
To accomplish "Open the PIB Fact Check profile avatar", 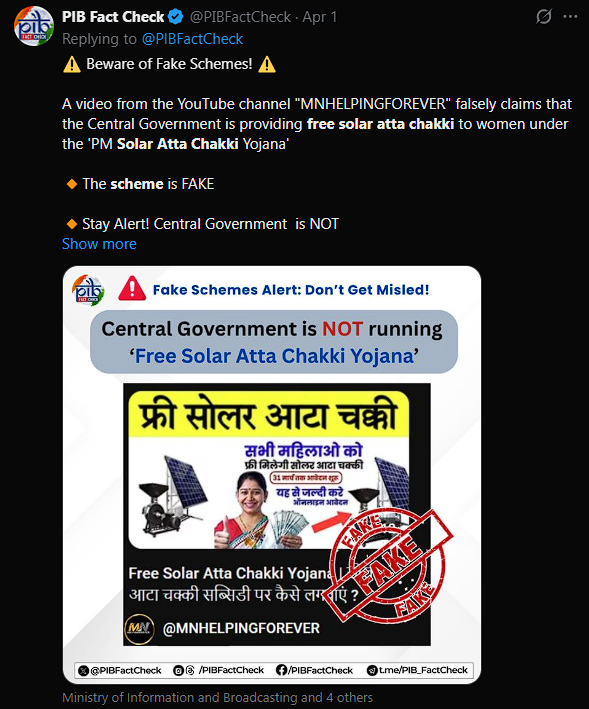I will coord(34,26).
